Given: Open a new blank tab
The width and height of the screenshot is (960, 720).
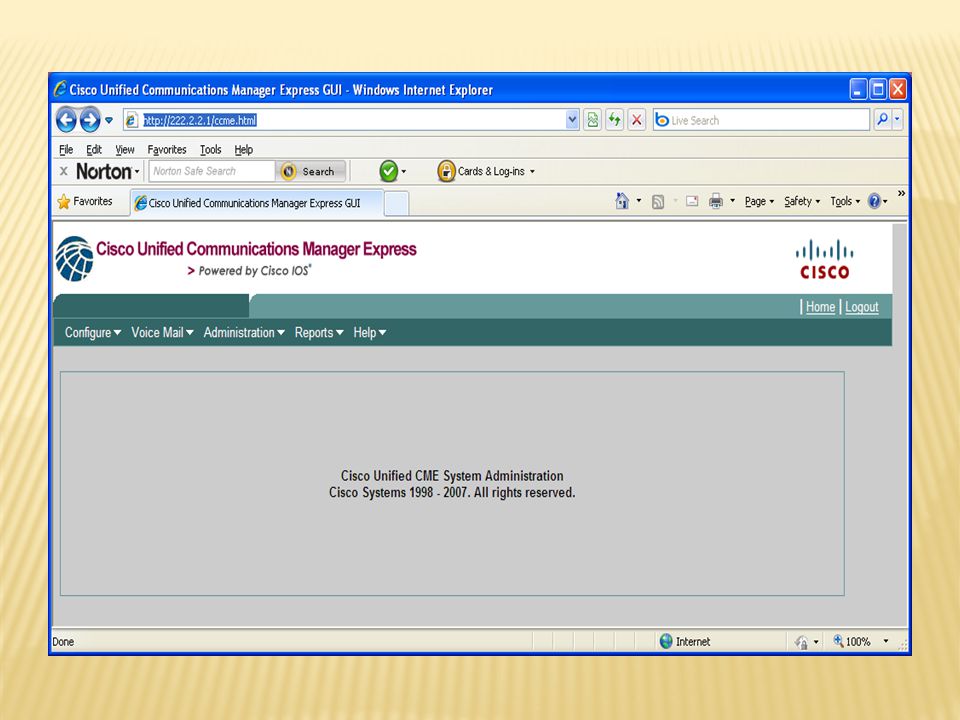Looking at the screenshot, I should click(x=397, y=203).
